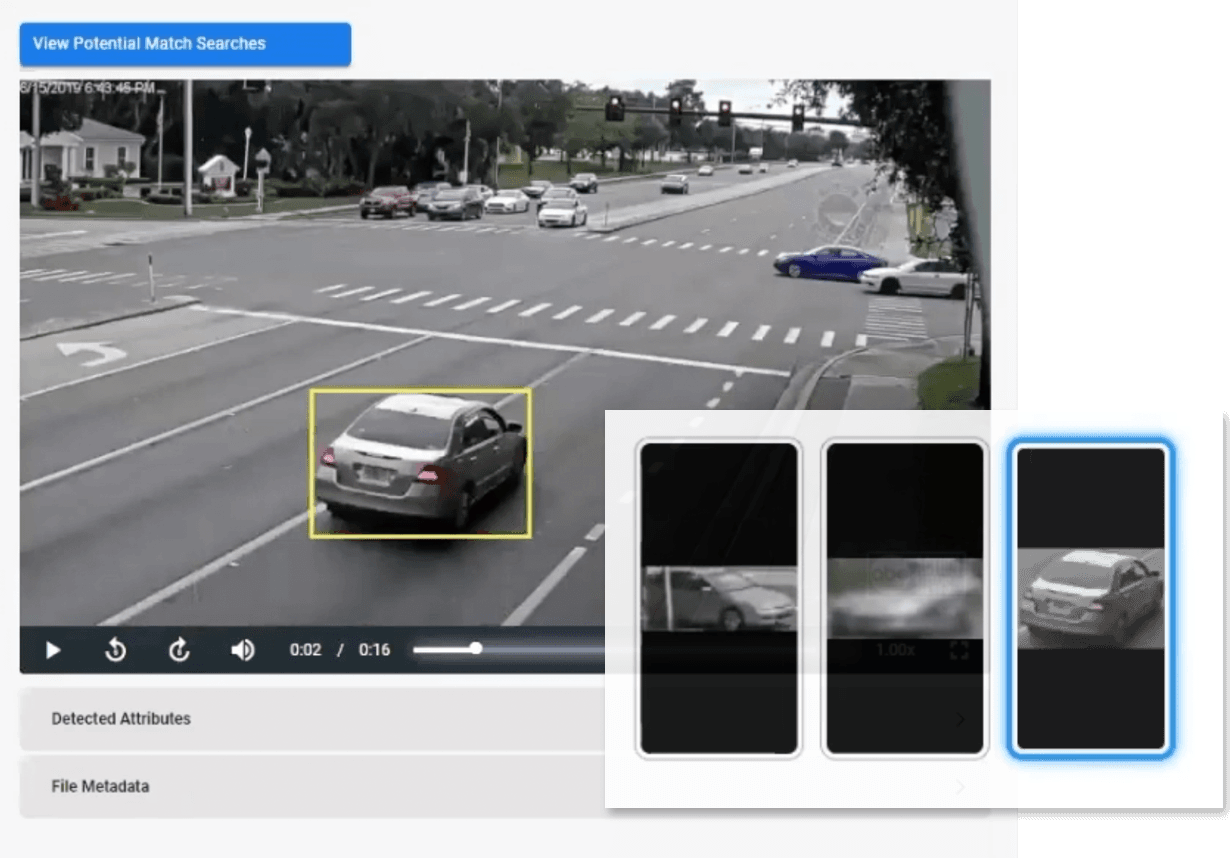Rewind video with the skip-back icon
This screenshot has width=1230, height=860.
(116, 650)
